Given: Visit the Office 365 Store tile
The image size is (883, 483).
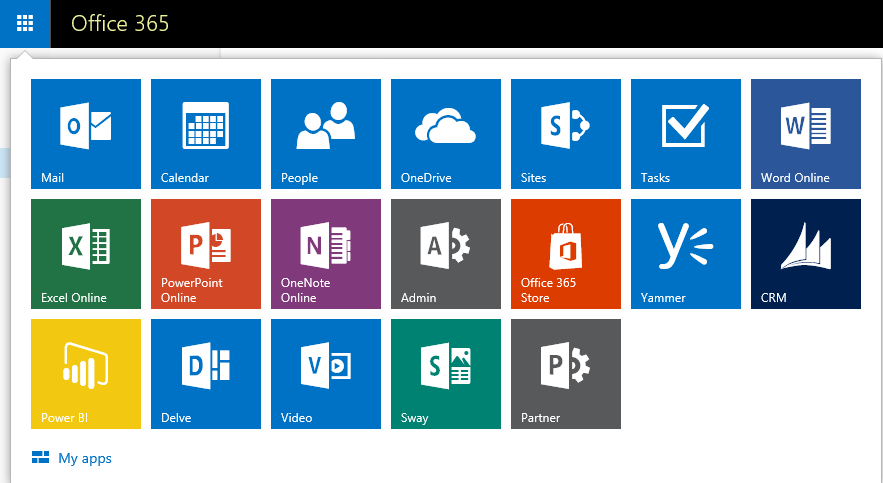Looking at the screenshot, I should 565,254.
